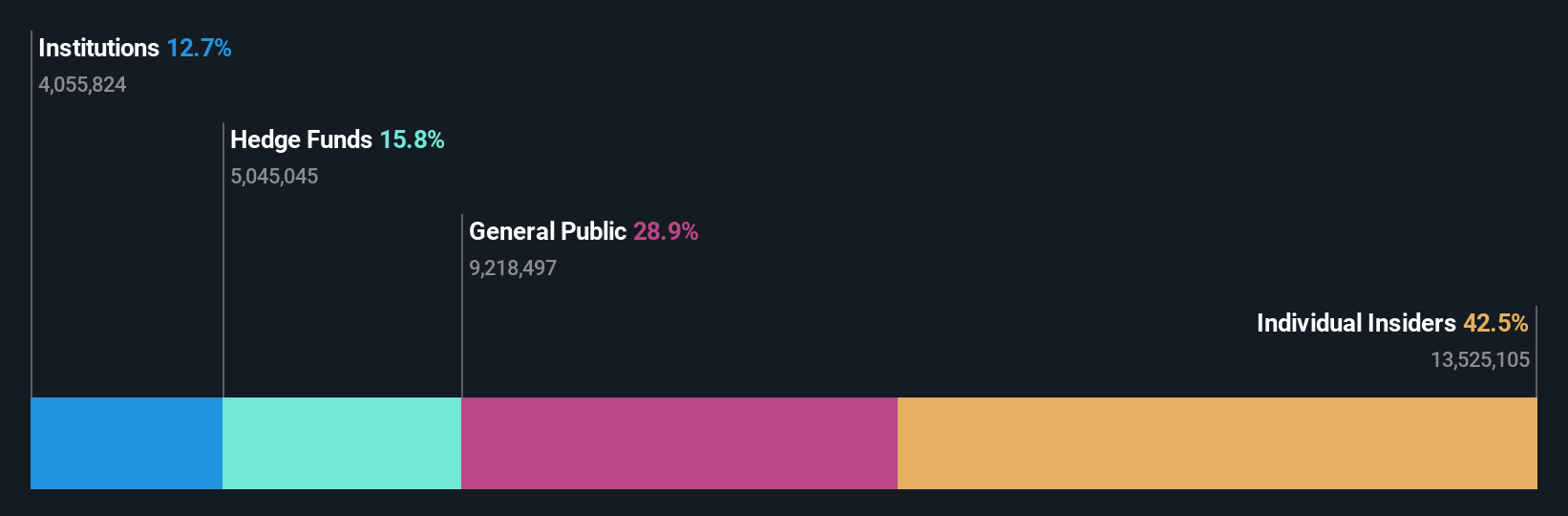Click the General Public vertical marker line

point(462,306)
